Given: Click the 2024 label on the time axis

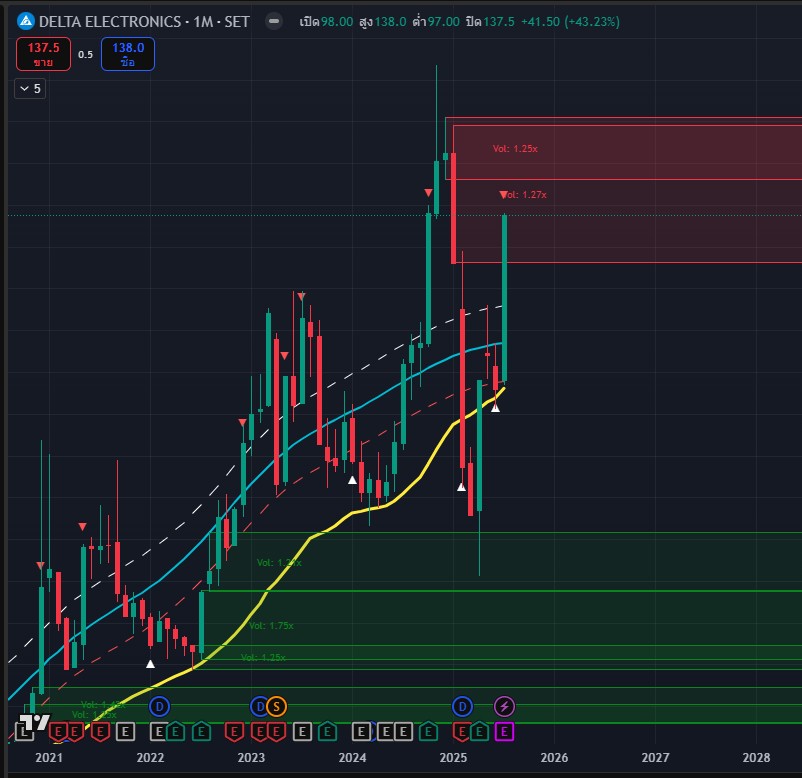Looking at the screenshot, I should [x=352, y=758].
